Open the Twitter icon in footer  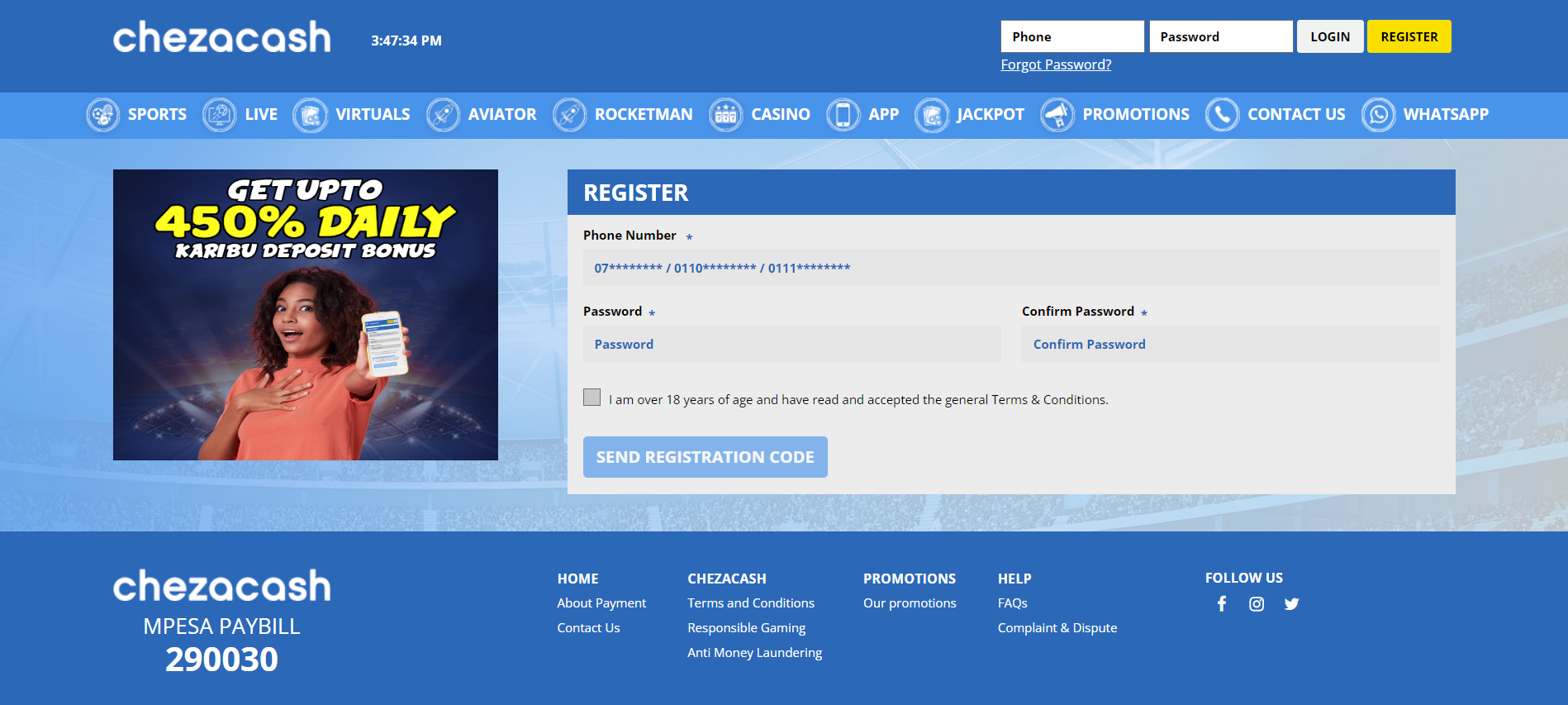pos(1292,604)
